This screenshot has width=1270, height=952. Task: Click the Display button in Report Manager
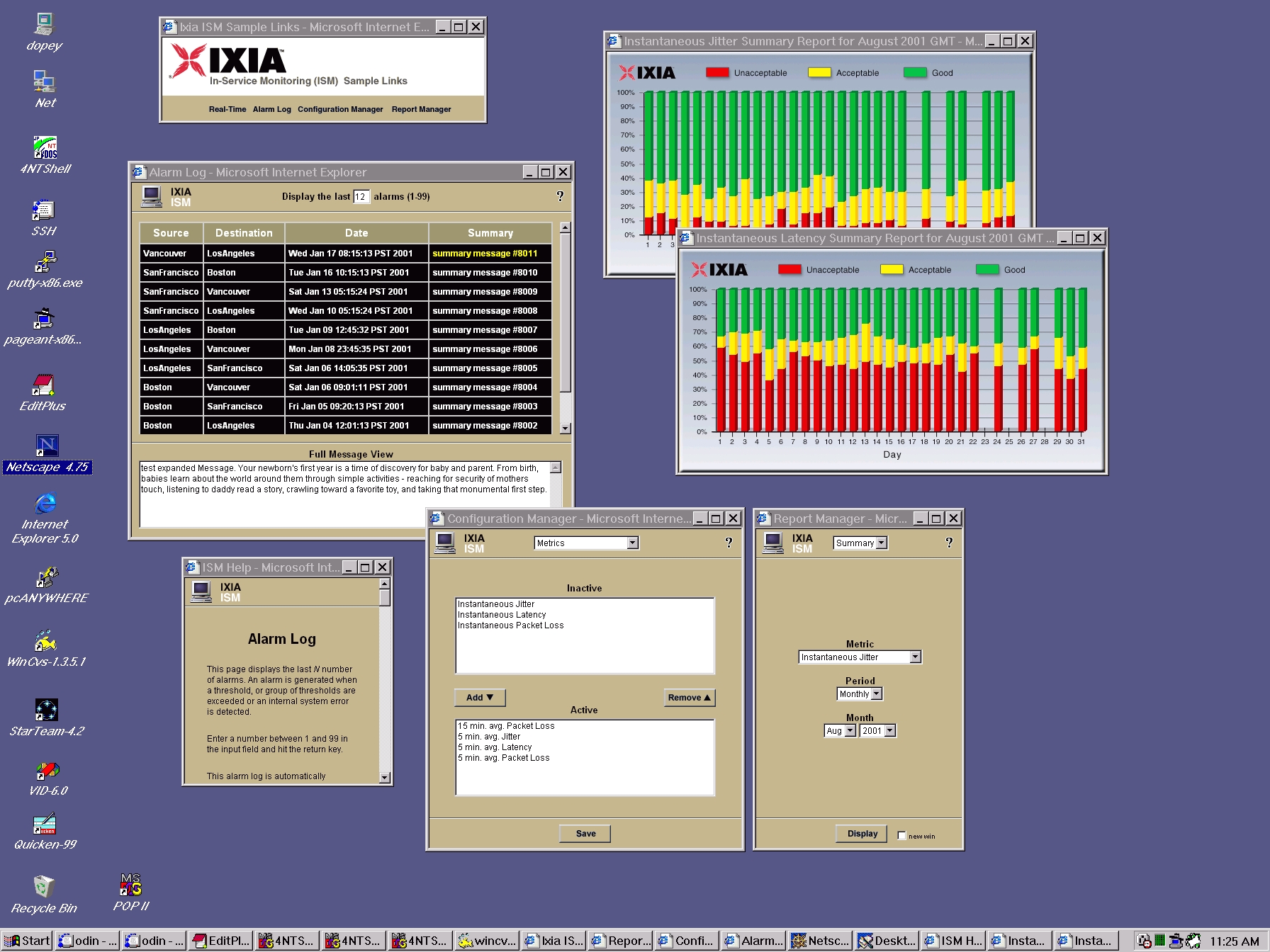pyautogui.click(x=862, y=834)
